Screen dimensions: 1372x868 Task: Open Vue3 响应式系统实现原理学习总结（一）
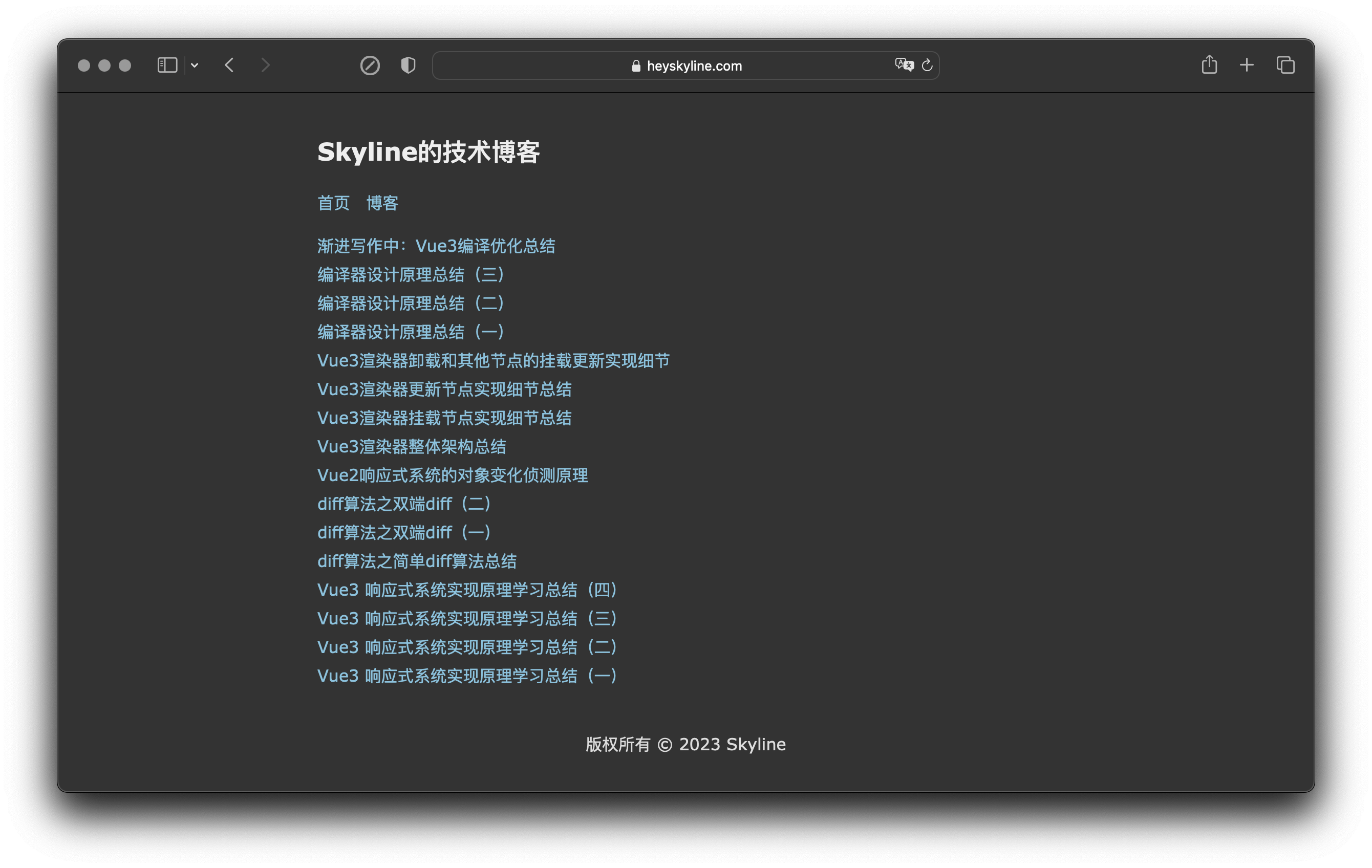point(468,676)
